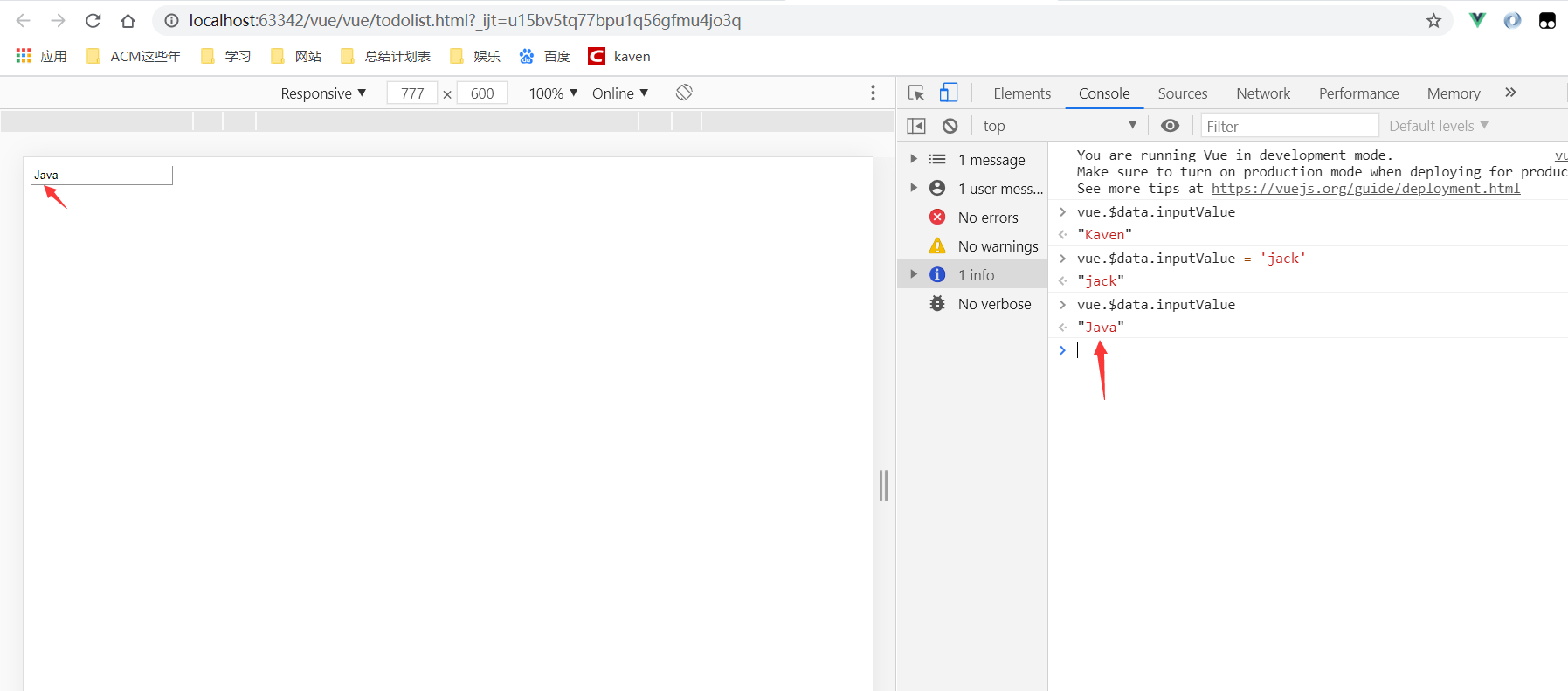Reload the todolist page
Image resolution: width=1568 pixels, height=691 pixels.
coord(93,20)
